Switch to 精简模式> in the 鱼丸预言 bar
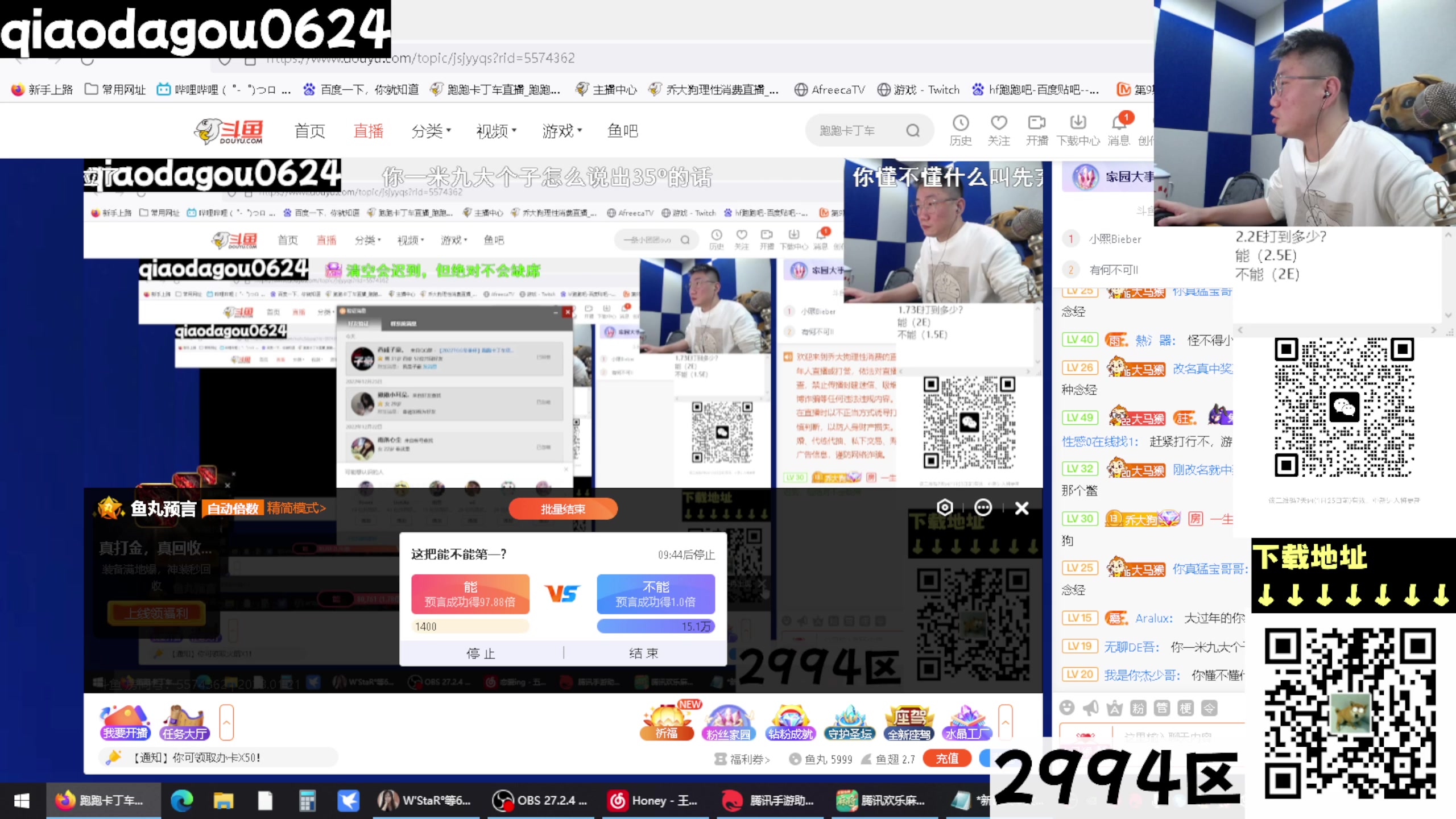Screen dimensions: 1456x819 coord(296,508)
